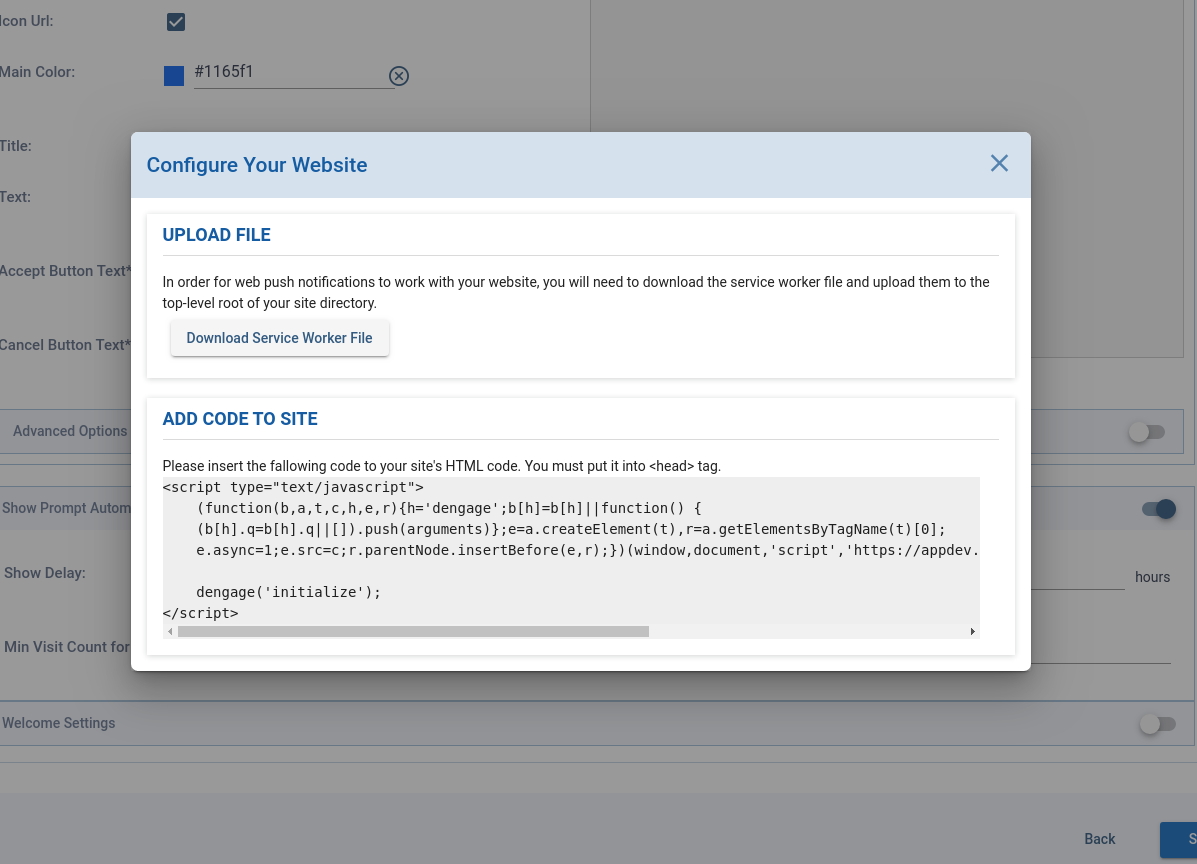The image size is (1197, 864).
Task: Click the dengage('initialize') code line
Action: [x=289, y=592]
